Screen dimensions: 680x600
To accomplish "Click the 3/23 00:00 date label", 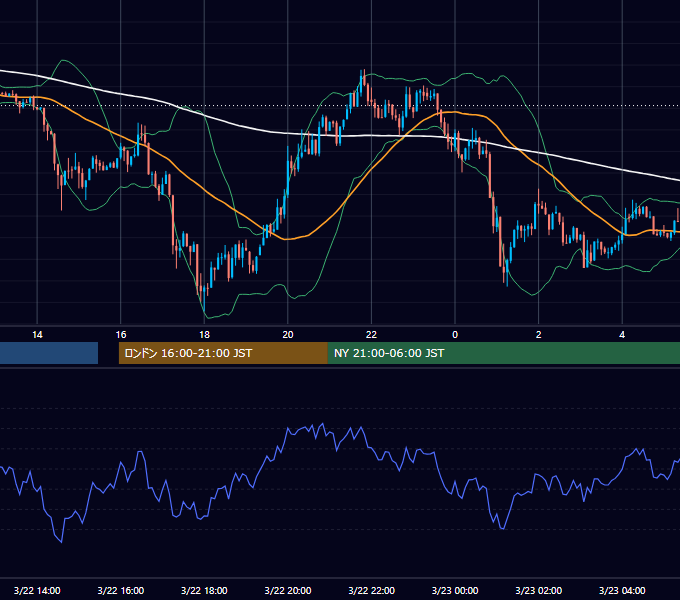I will pyautogui.click(x=455, y=590).
